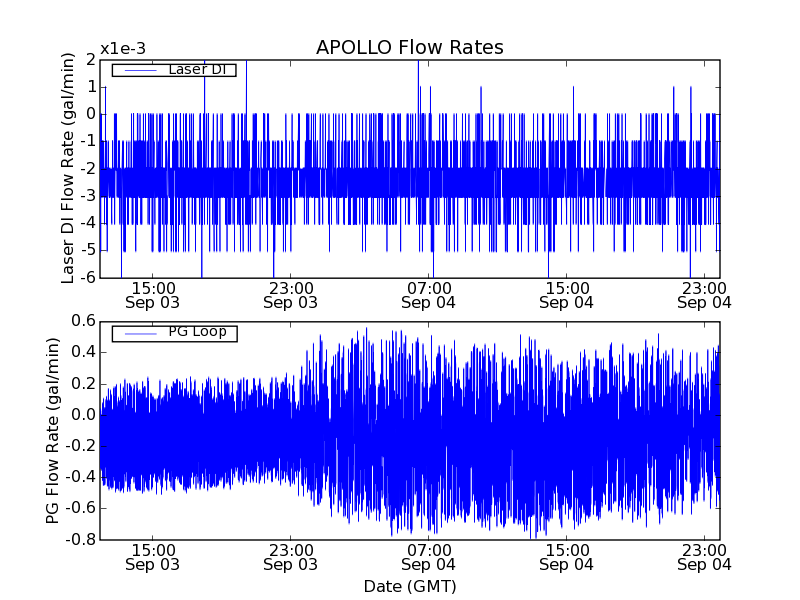Click the "-0.2" tick on PG flow y-axis

81,446
